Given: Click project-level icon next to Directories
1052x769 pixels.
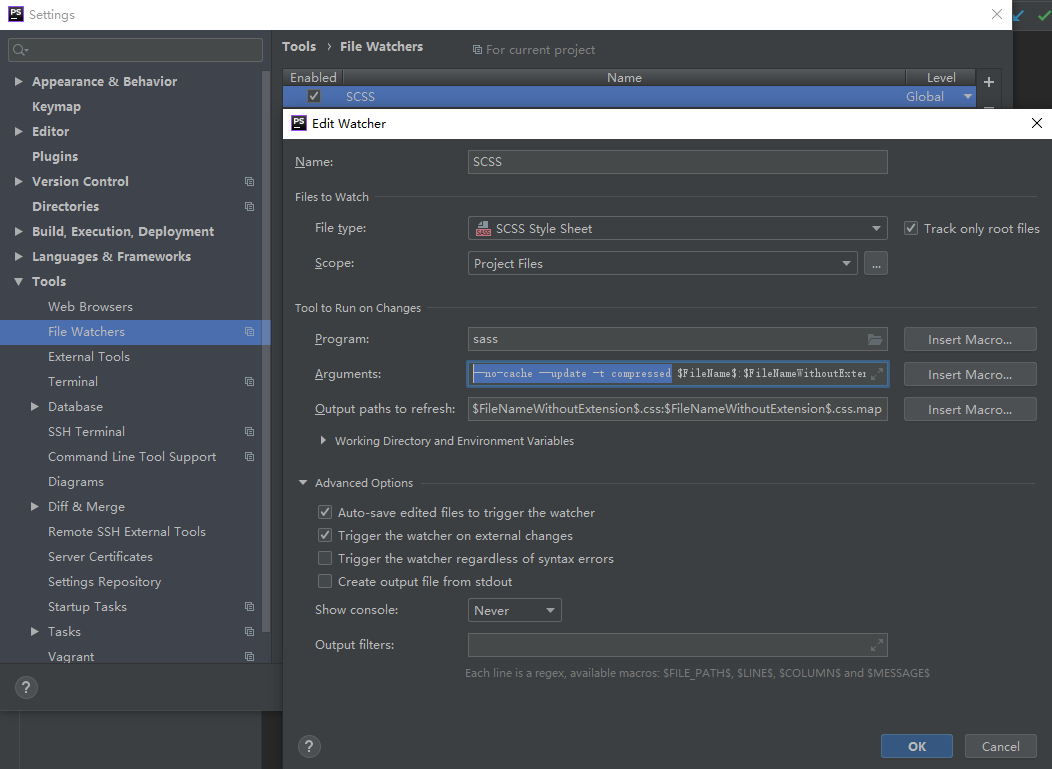Looking at the screenshot, I should [250, 207].
